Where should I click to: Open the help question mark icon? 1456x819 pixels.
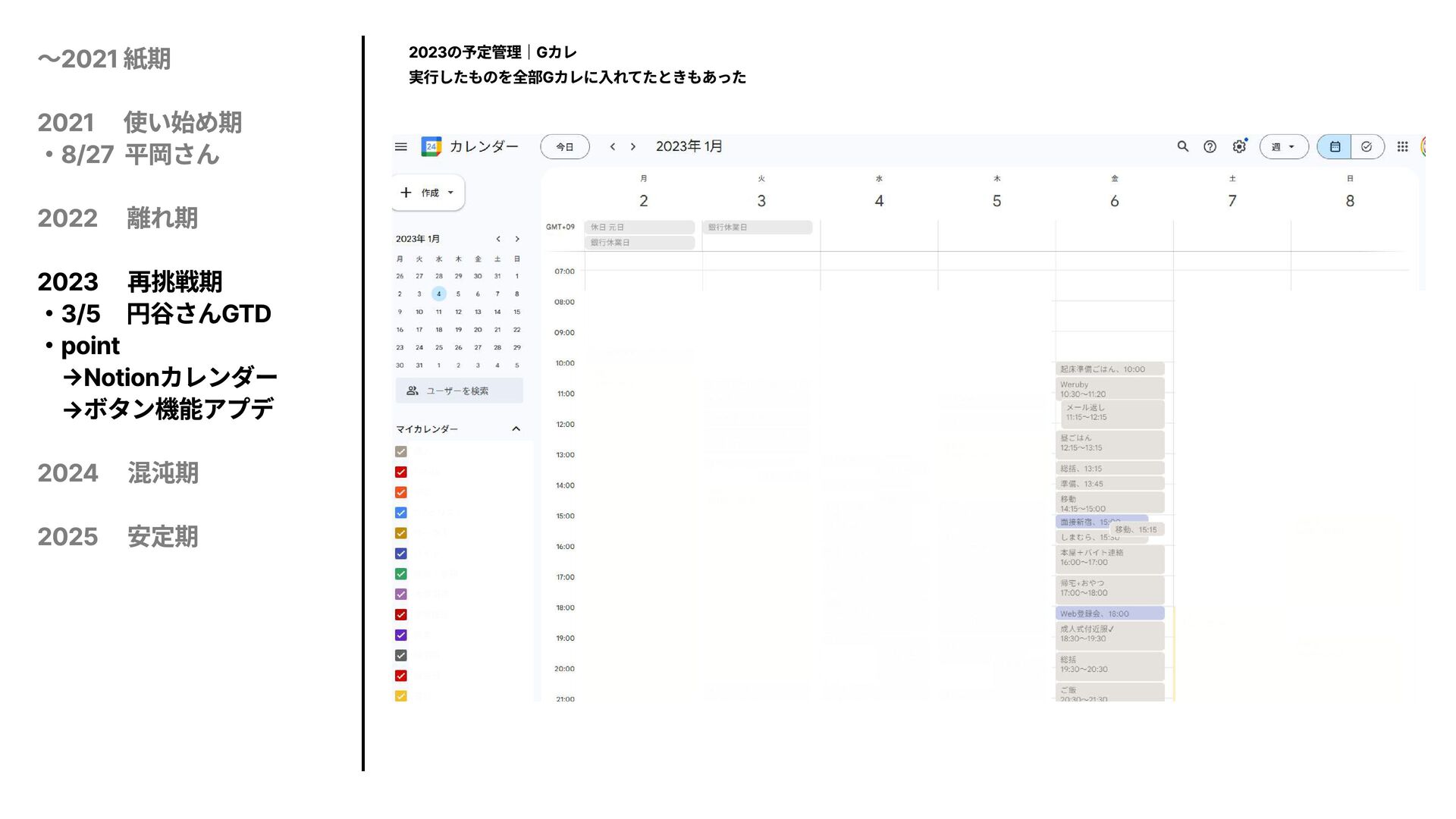pos(1210,146)
